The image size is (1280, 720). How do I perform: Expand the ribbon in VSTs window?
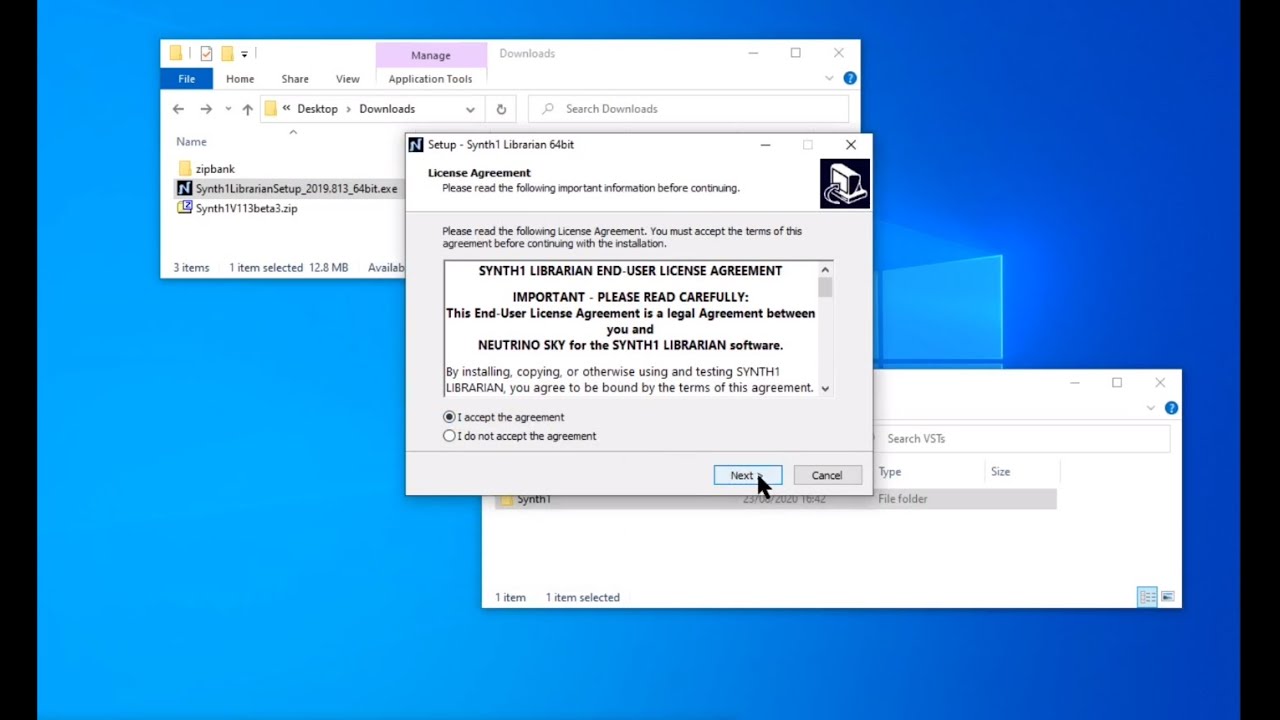1151,408
